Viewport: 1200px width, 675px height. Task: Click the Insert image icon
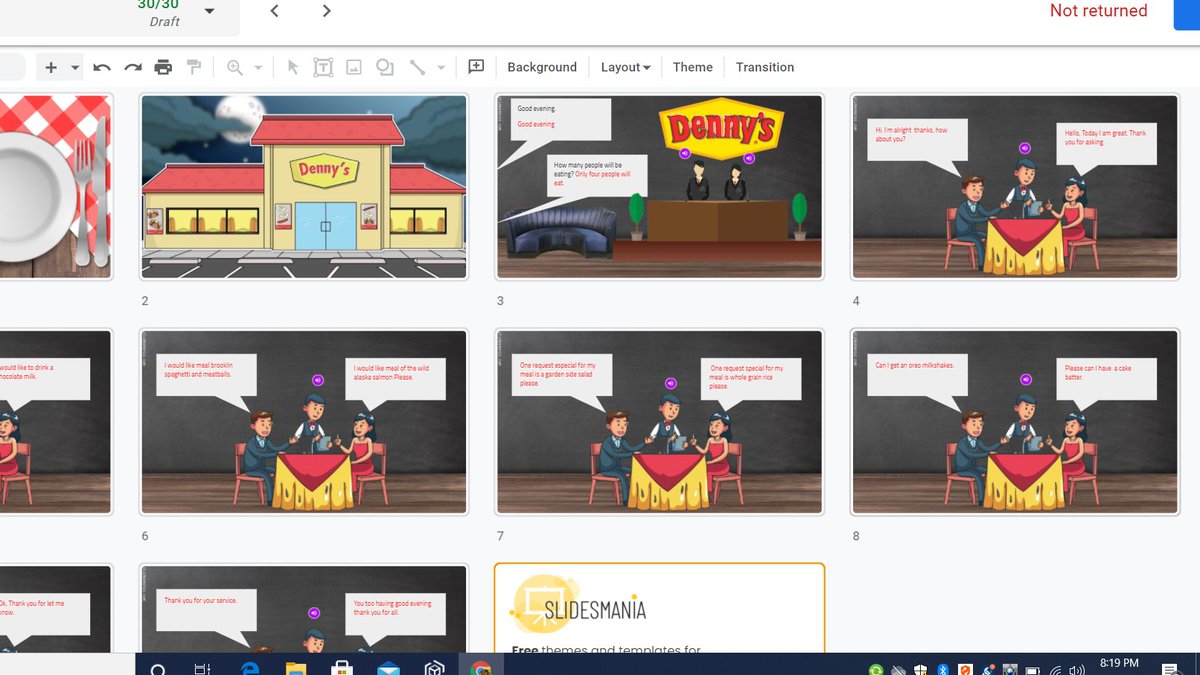point(352,67)
